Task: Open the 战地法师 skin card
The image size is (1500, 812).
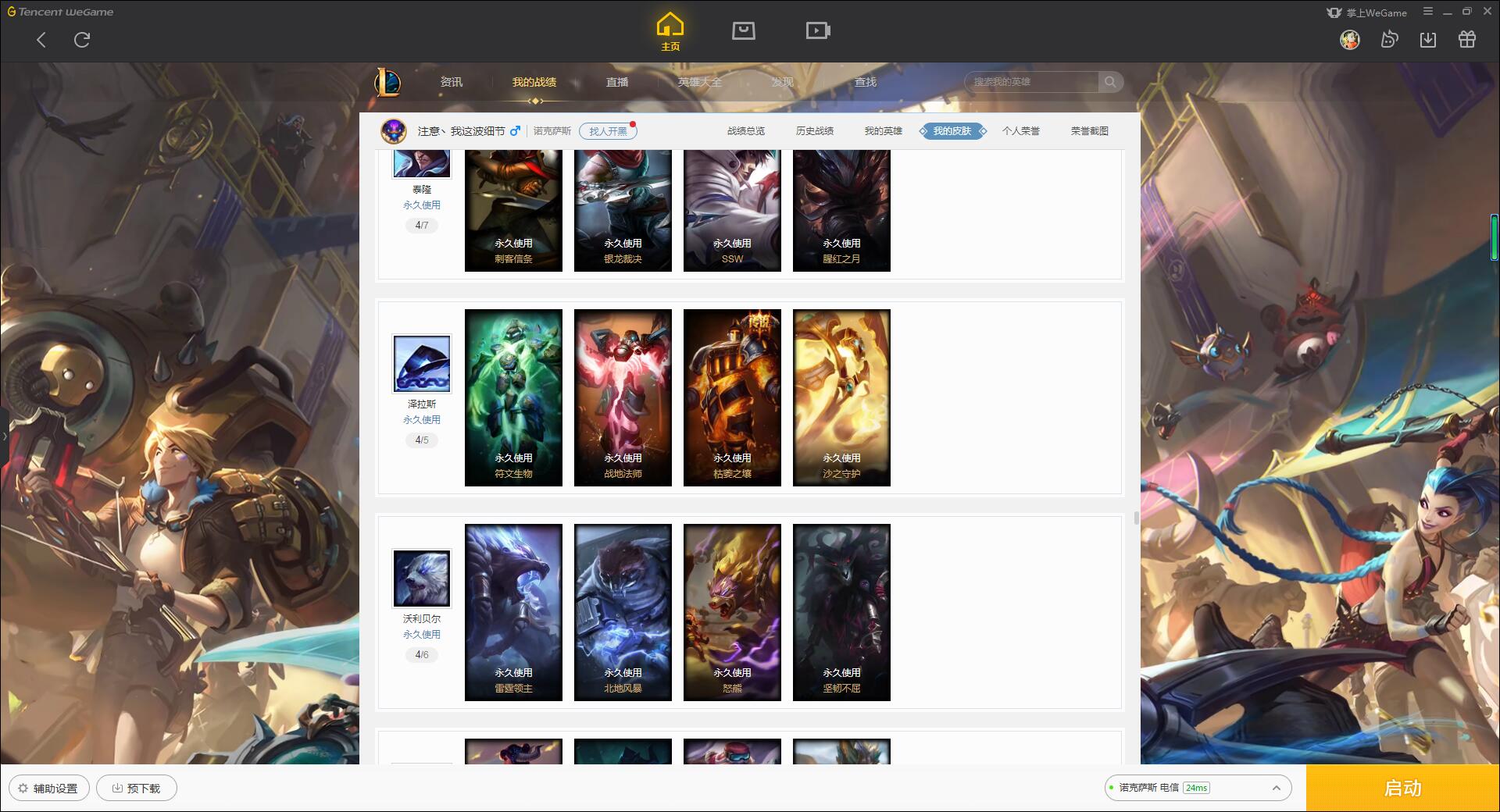Action: pyautogui.click(x=623, y=398)
